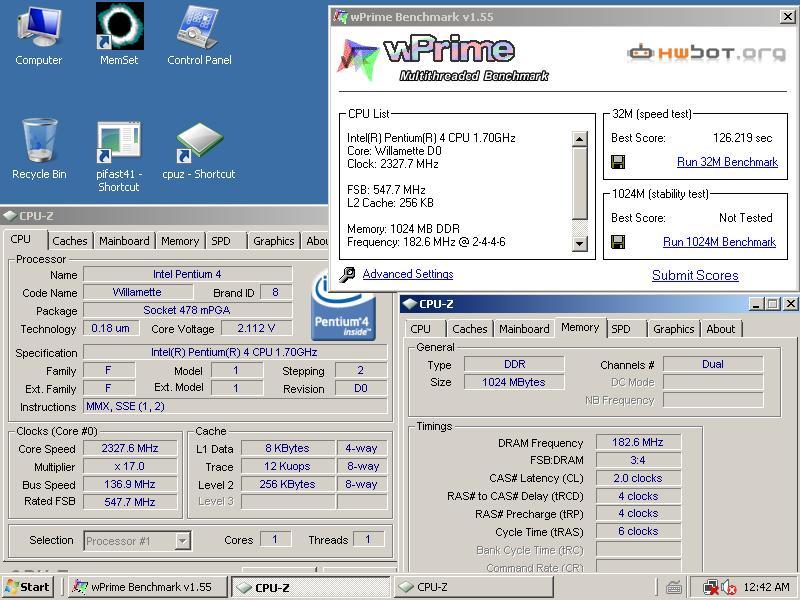This screenshot has width=800, height=600.
Task: Click the Best Score 126.219 sec
Action: point(742,138)
